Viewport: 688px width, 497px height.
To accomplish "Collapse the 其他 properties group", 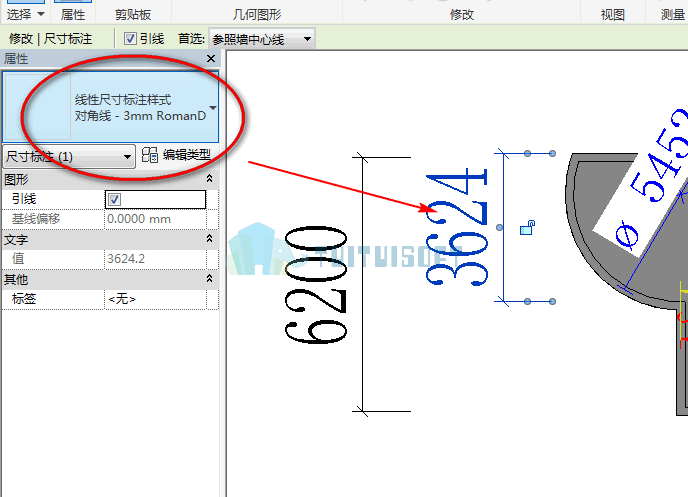I will [209, 279].
